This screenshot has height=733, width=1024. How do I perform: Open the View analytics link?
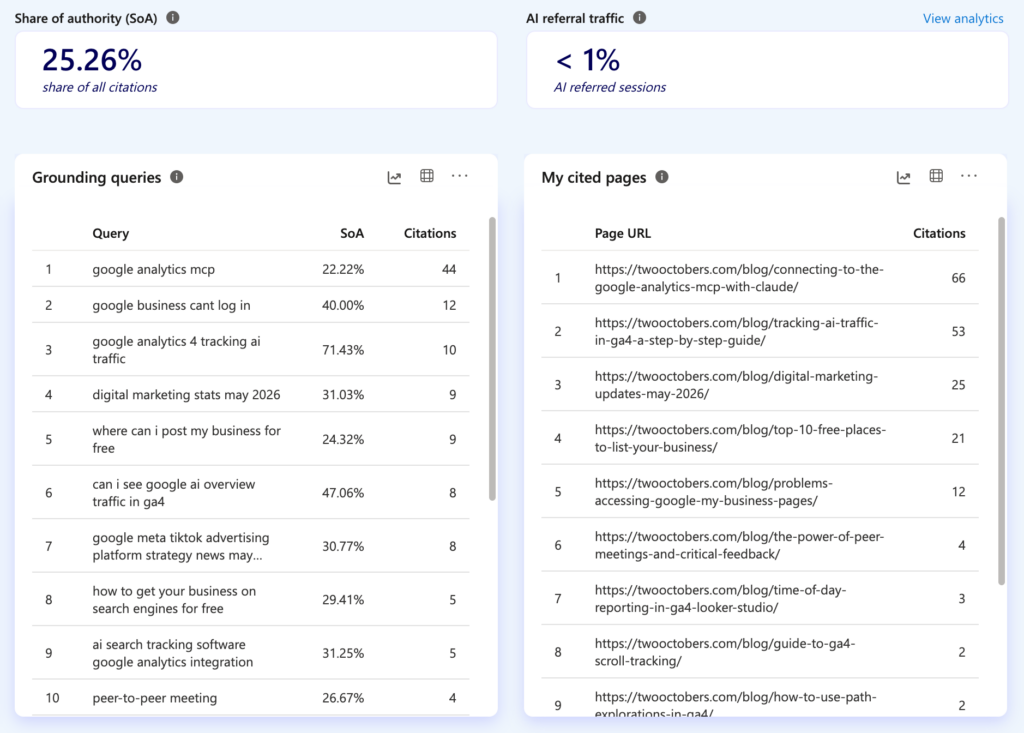[x=963, y=18]
